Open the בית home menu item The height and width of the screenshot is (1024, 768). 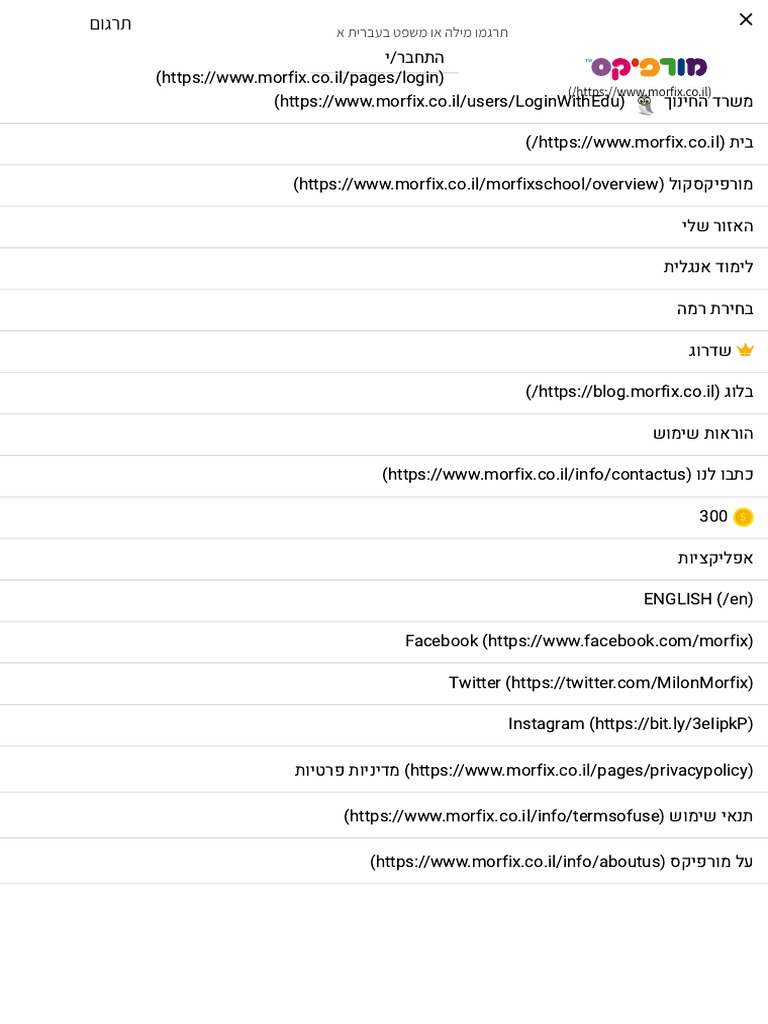click(384, 143)
